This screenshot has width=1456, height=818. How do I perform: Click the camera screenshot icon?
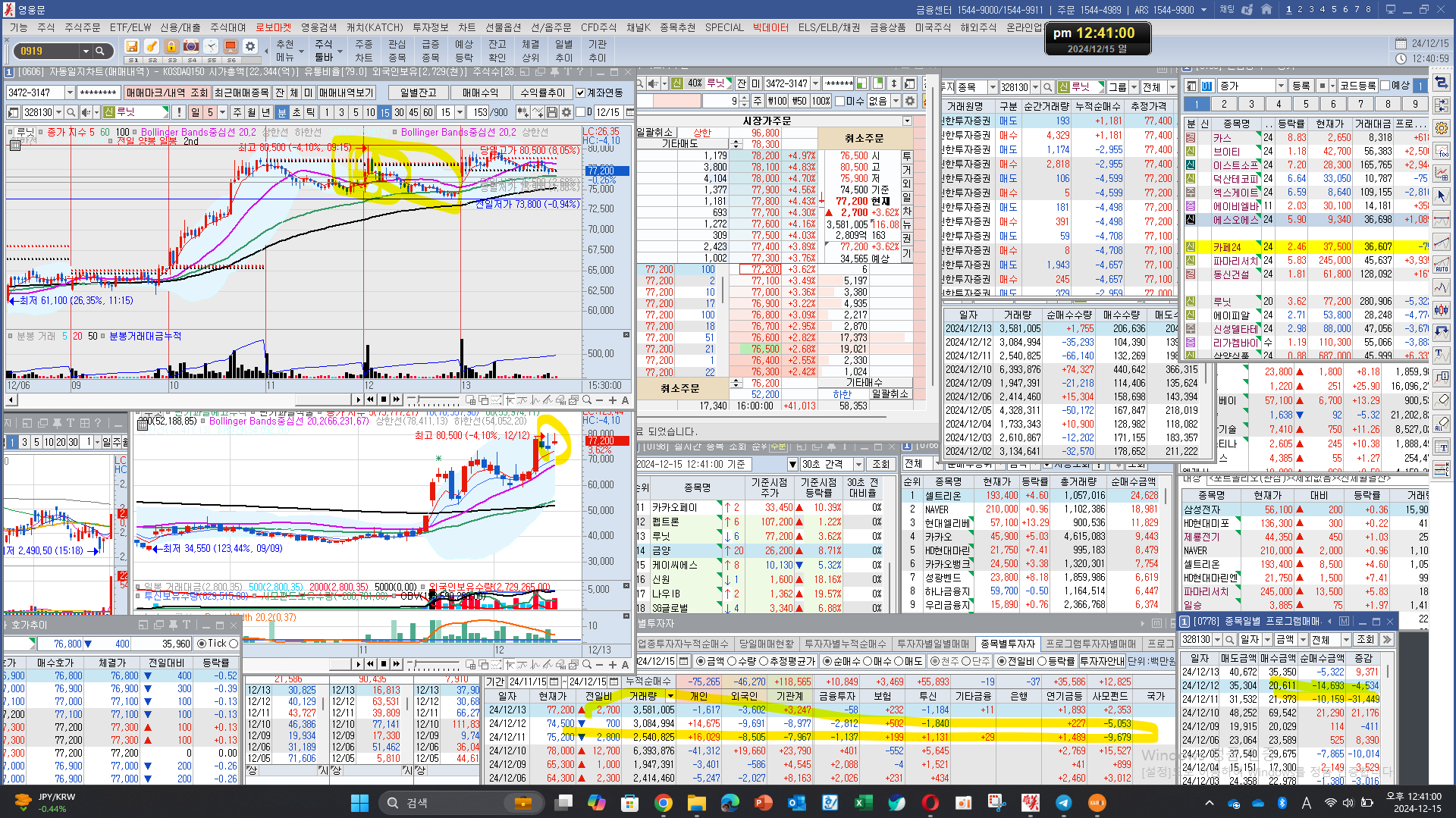coord(191,47)
